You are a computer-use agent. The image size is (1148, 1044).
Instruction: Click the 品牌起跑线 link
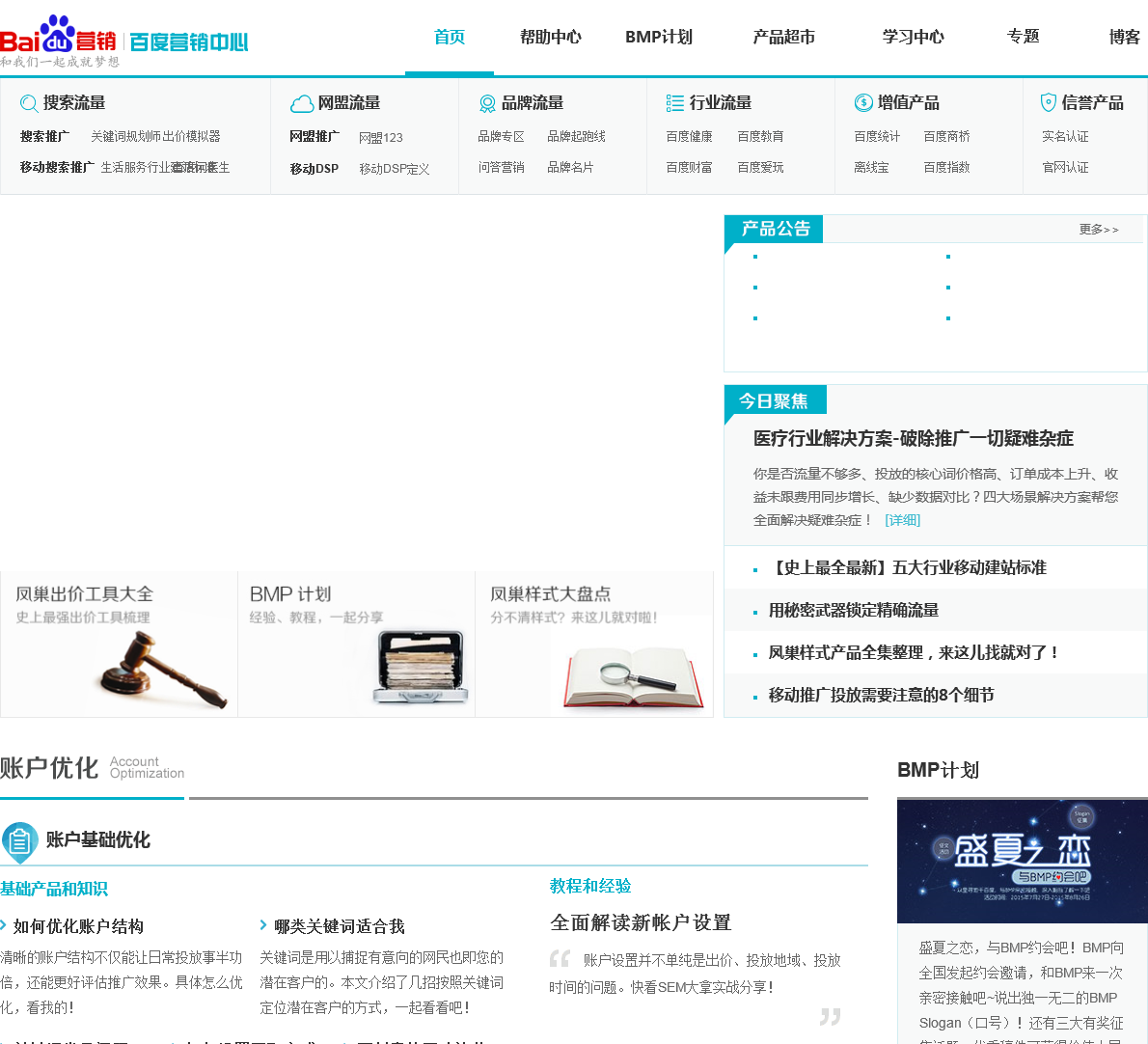(x=576, y=136)
